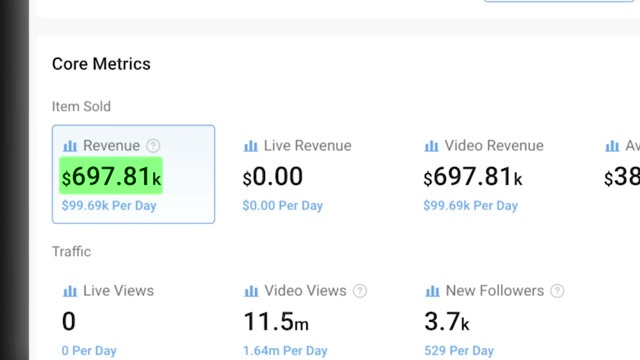Click the bar chart icon beside Revenue
This screenshot has height=360, width=640.
70,146
